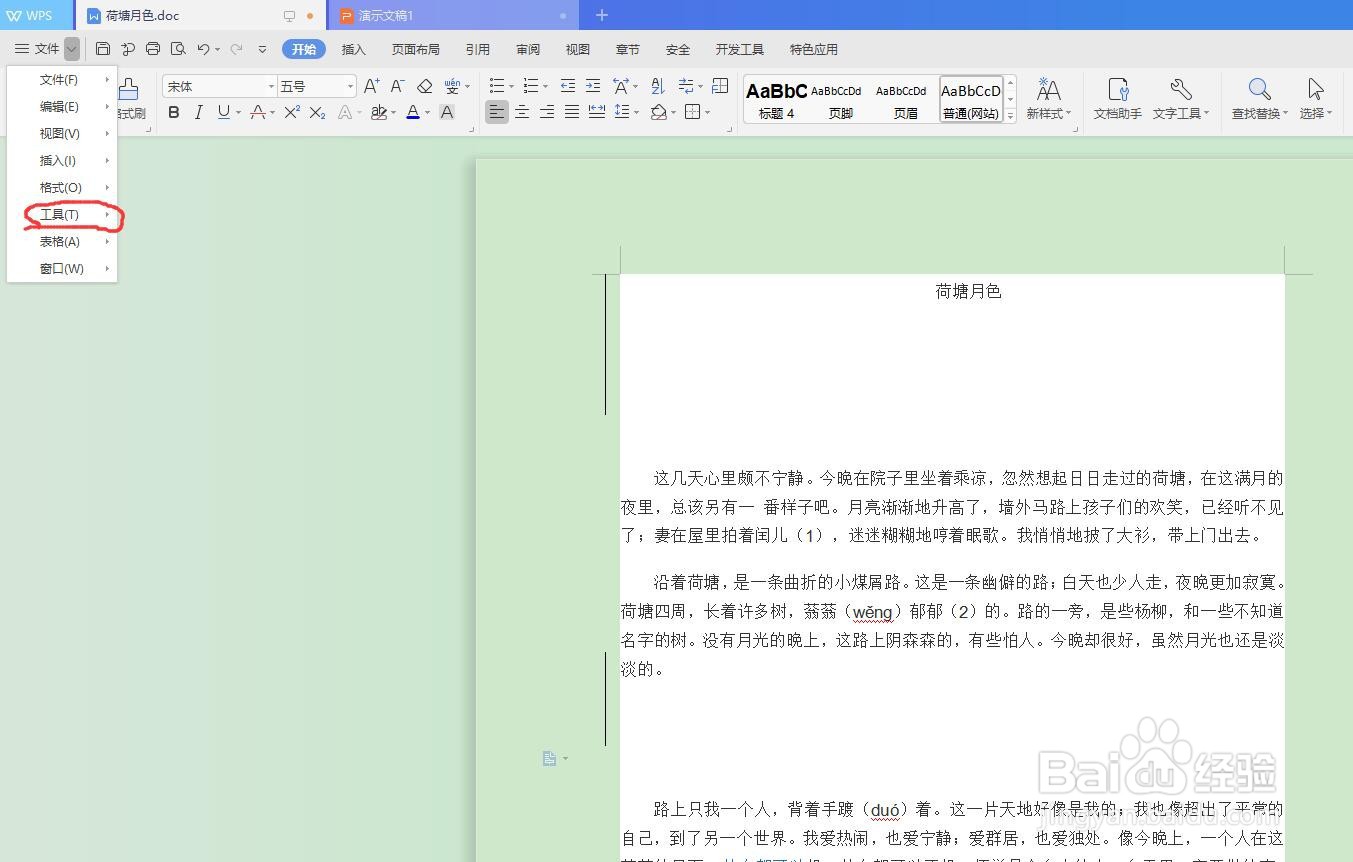Screen dimensions: 1353x862
Task: Switch to the 开发工具 ribbon tab
Action: (740, 49)
